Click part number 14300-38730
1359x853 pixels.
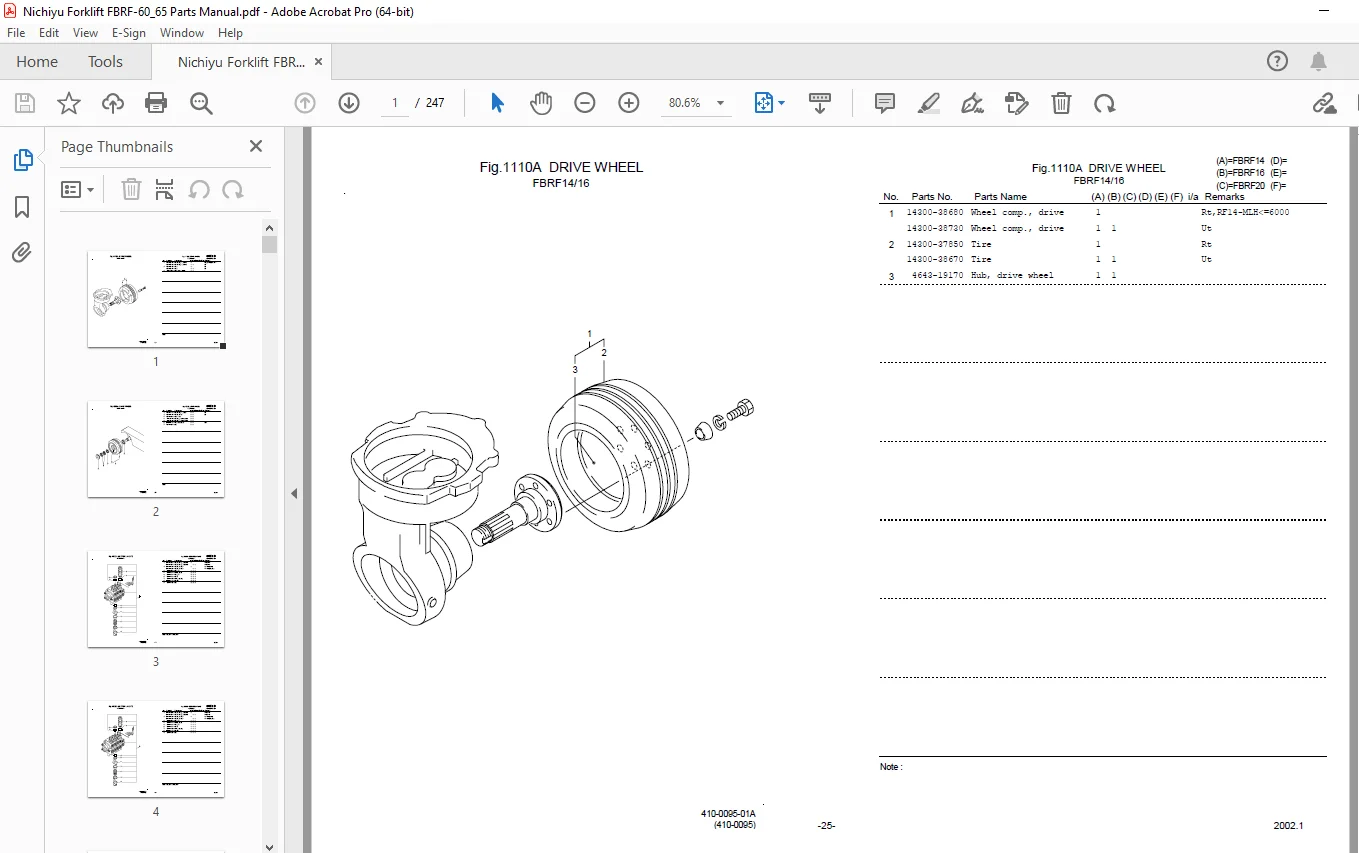[935, 228]
